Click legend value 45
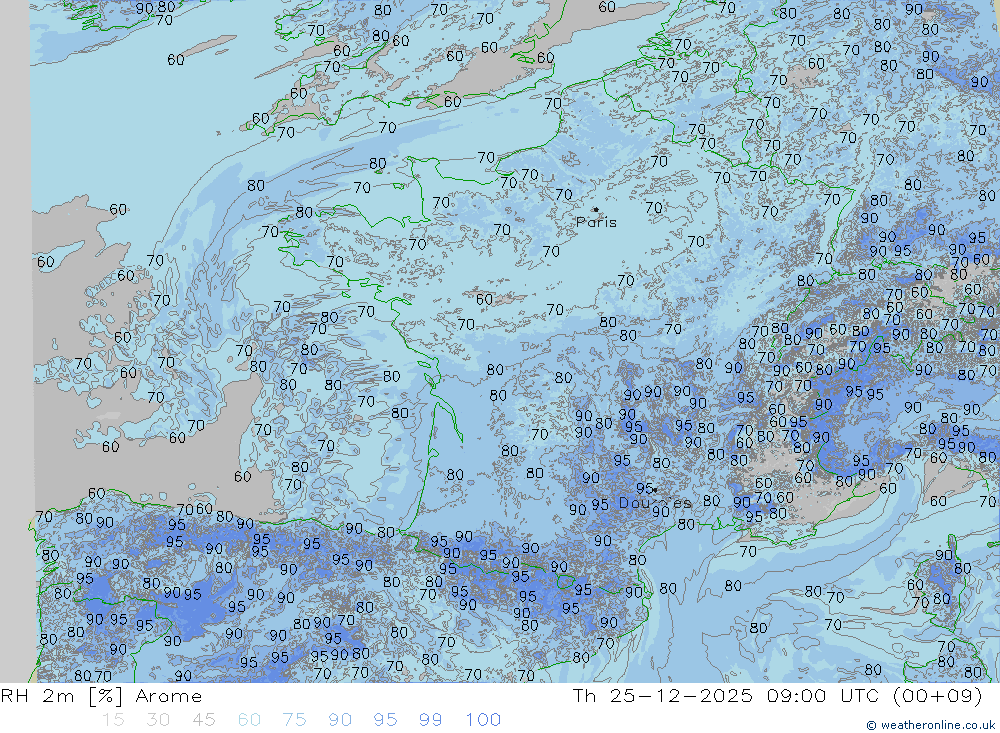Image resolution: width=1000 pixels, height=733 pixels. pos(203,720)
